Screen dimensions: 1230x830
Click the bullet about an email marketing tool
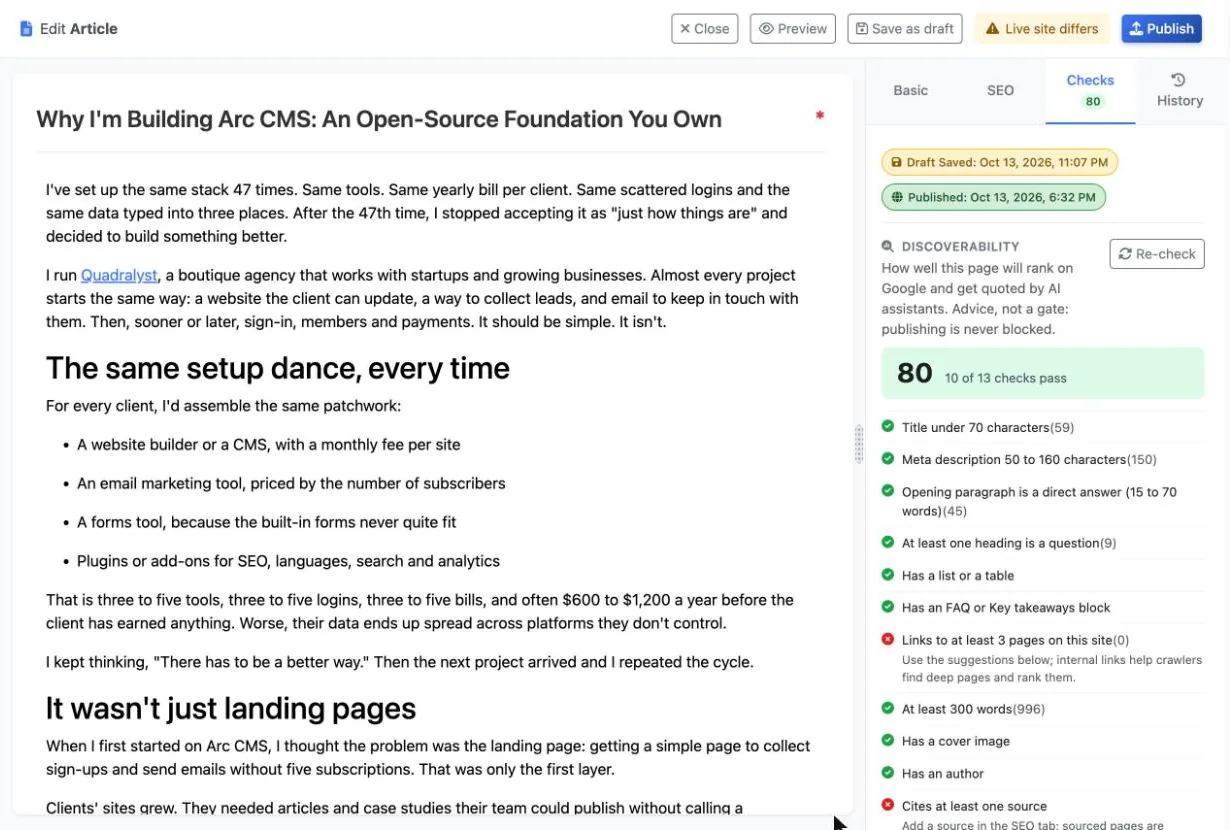291,483
